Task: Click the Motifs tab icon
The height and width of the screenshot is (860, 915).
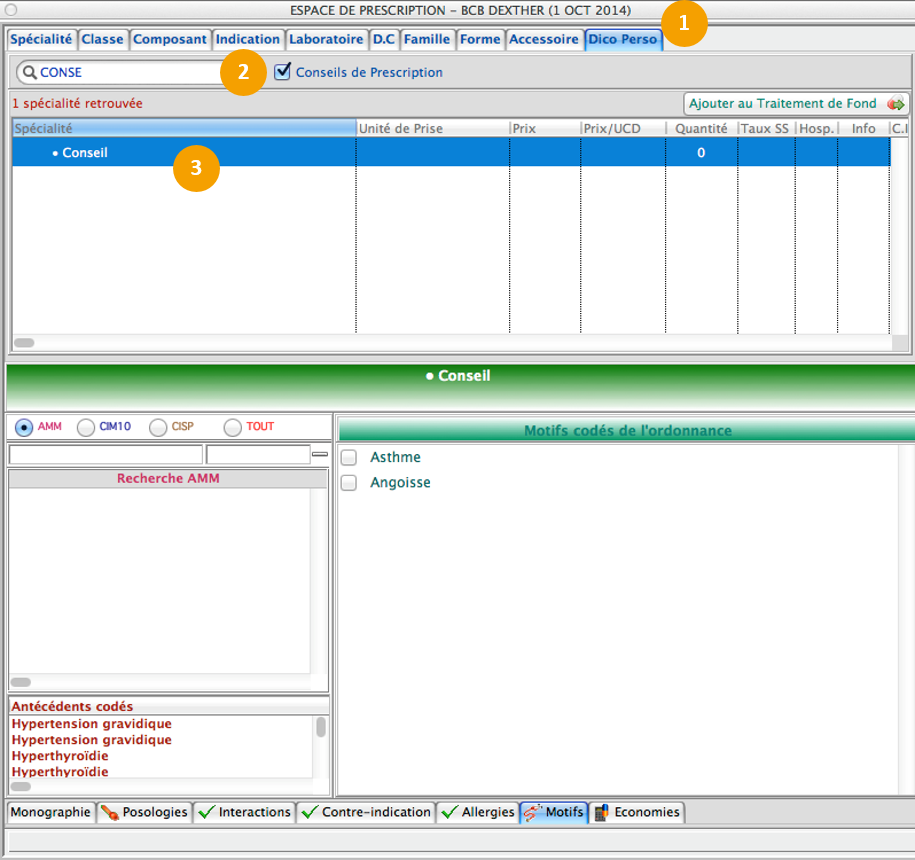Action: 532,812
